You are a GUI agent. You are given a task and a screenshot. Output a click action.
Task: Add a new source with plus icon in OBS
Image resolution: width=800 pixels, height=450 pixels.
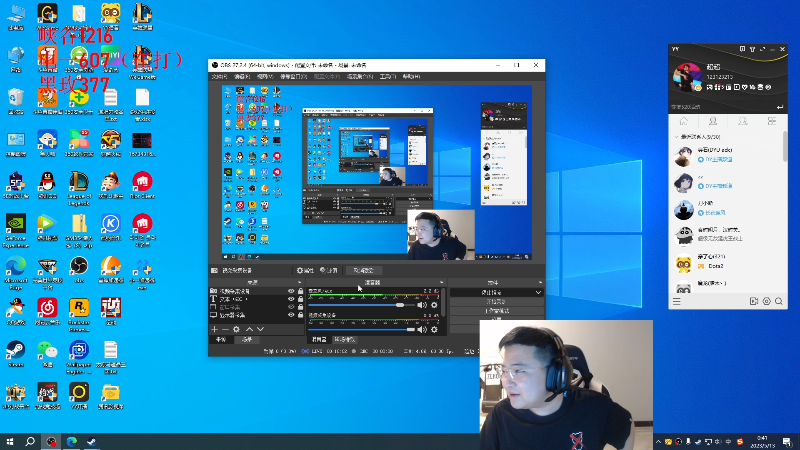point(215,330)
